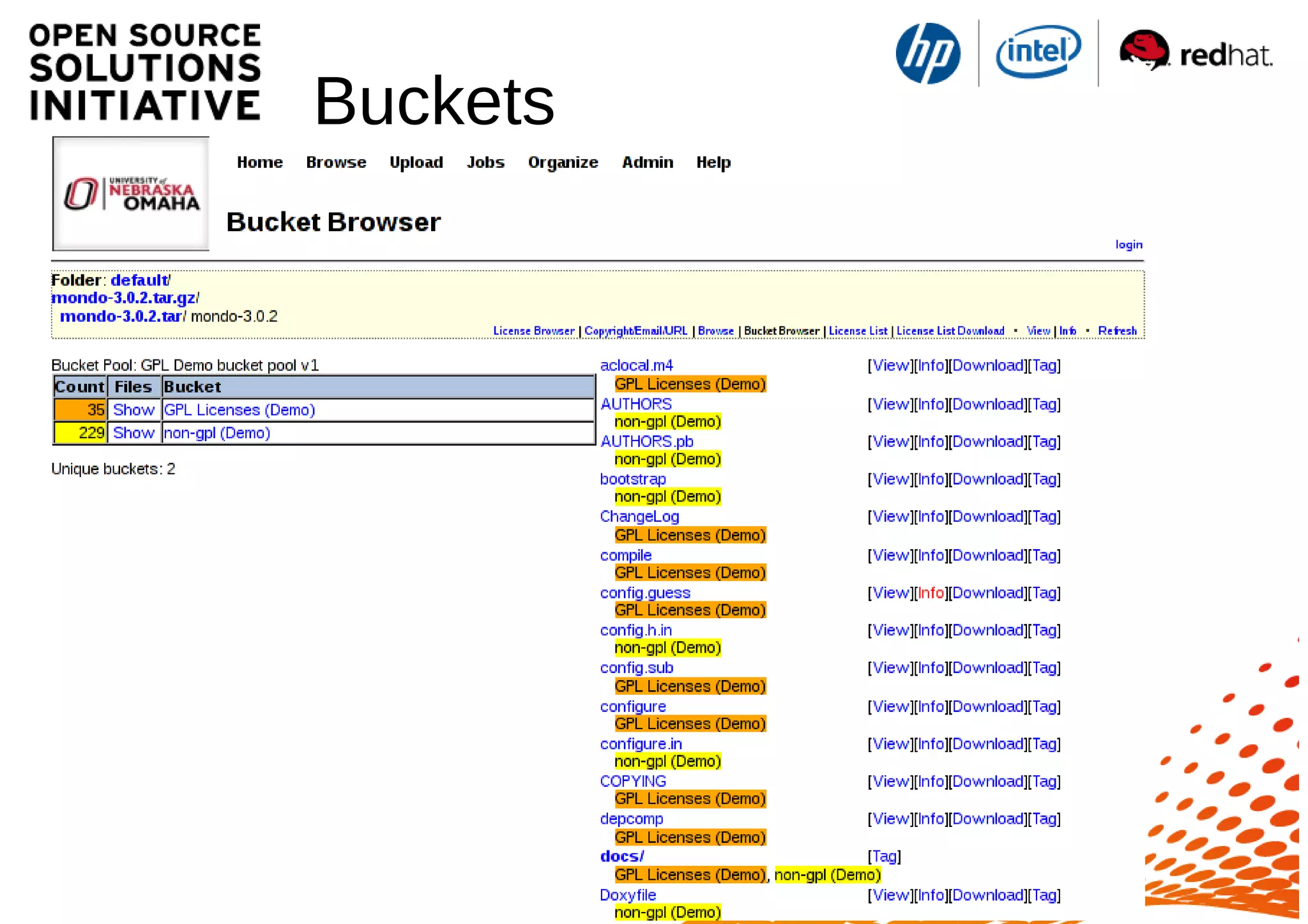Open the Copyright/Email/URL view
The height and width of the screenshot is (924, 1308).
(x=635, y=331)
